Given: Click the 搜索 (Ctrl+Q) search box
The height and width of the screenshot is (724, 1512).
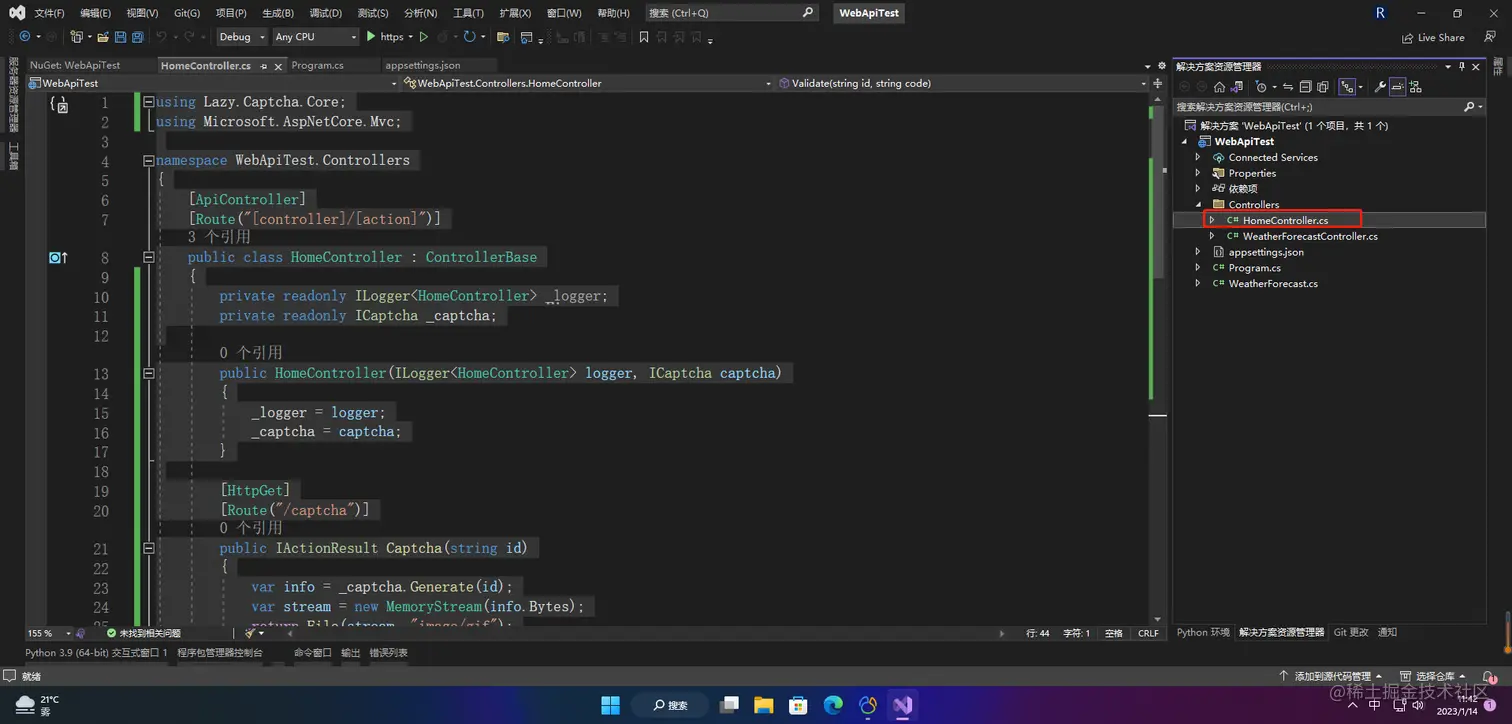Looking at the screenshot, I should pyautogui.click(x=730, y=13).
